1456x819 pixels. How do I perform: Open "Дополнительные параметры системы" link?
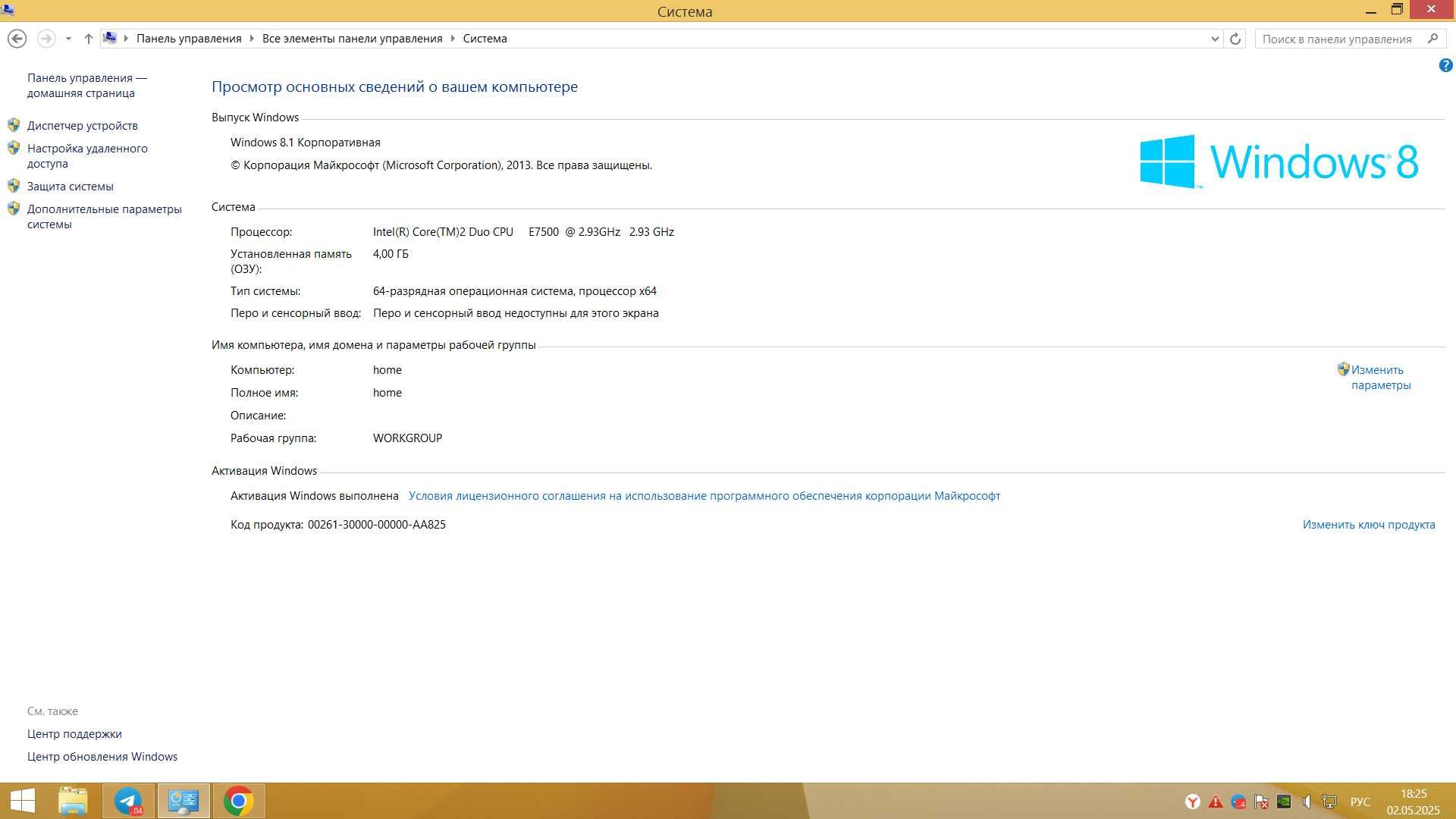105,217
